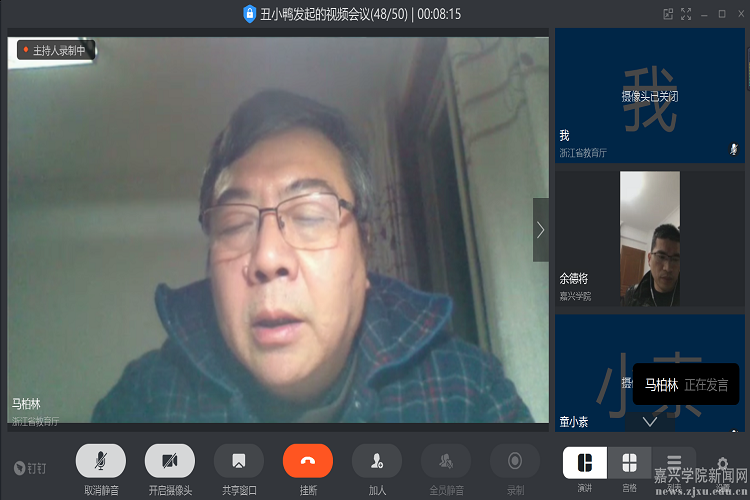Viewport: 750px width, 500px height.
Task: Click the 主持人录制中 recording indicator
Action: point(55,50)
